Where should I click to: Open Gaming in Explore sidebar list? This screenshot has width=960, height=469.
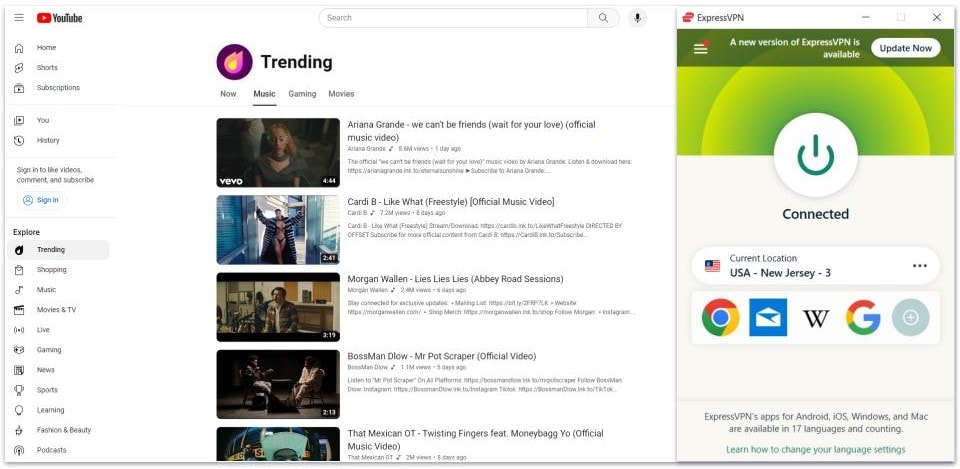[x=58, y=350]
